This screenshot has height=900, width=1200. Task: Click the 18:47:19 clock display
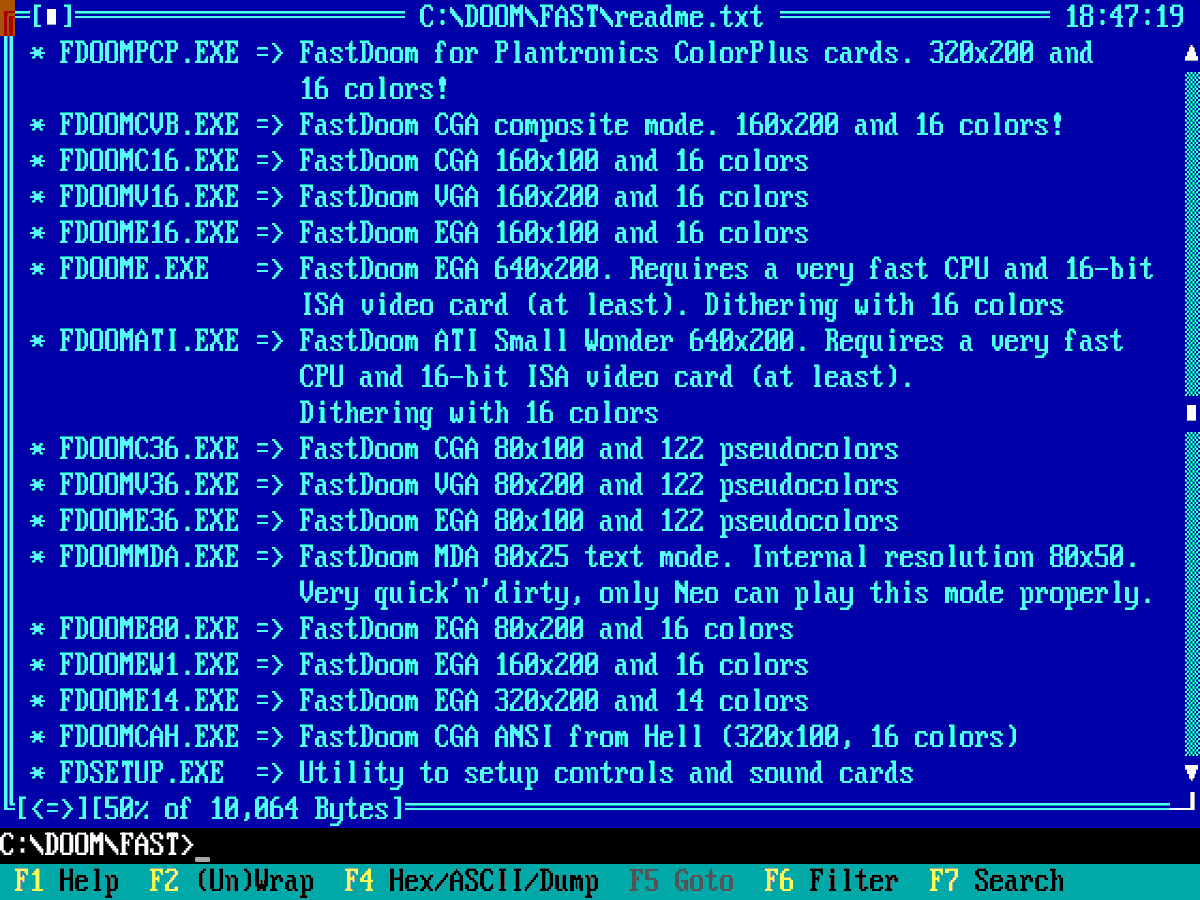click(1124, 16)
